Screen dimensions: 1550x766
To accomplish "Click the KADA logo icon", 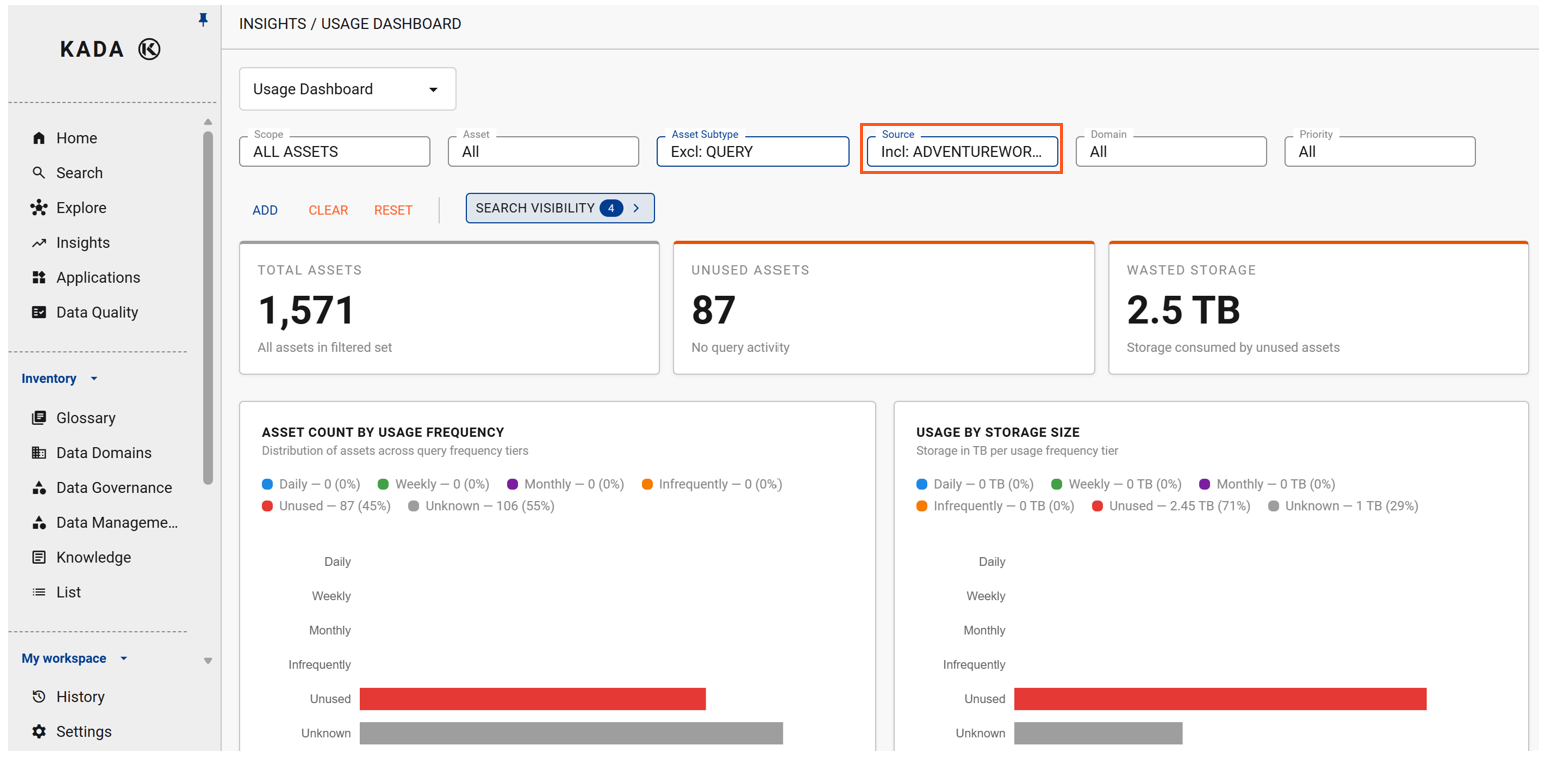I will point(149,49).
